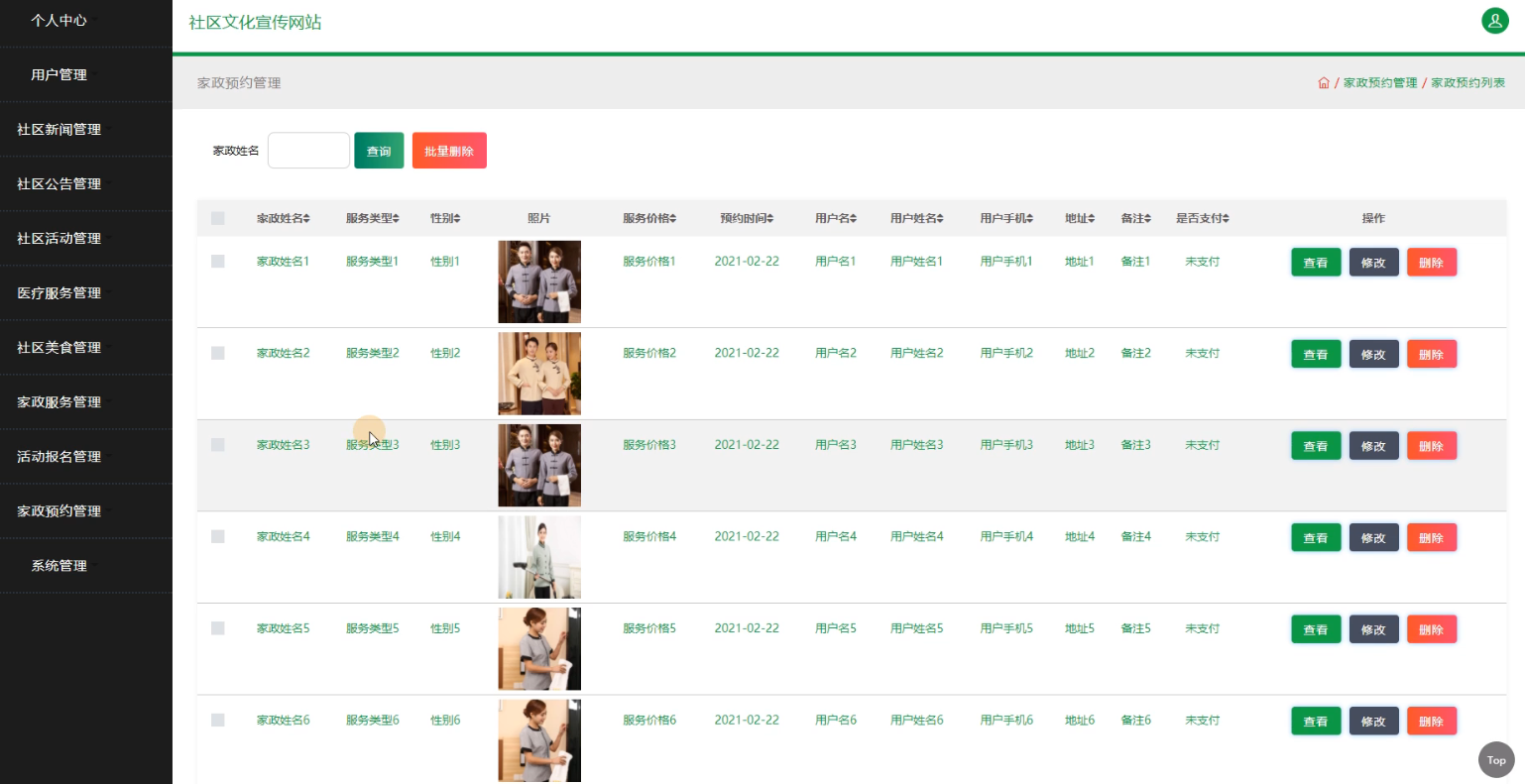Click 查看 for 家政姓名1 row
Screen dimensions: 1525x784
point(1316,263)
